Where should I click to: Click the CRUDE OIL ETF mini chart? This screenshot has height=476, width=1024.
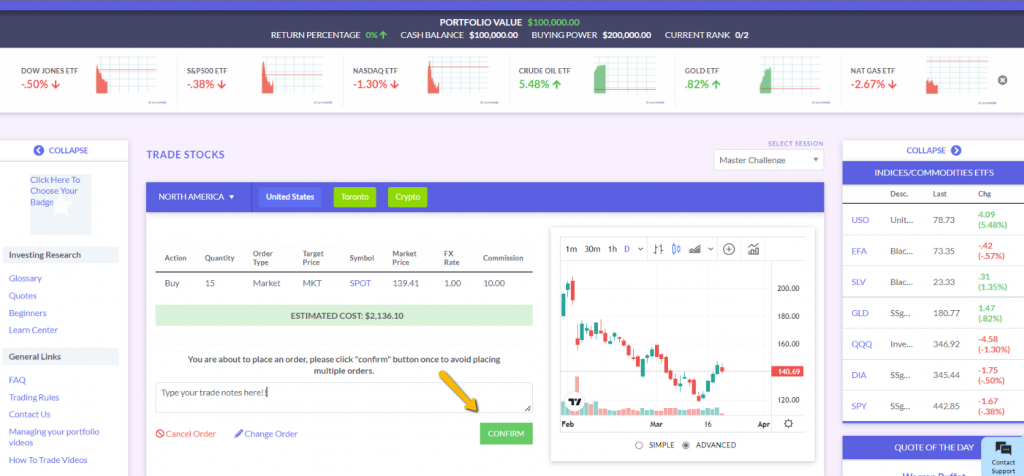click(625, 77)
